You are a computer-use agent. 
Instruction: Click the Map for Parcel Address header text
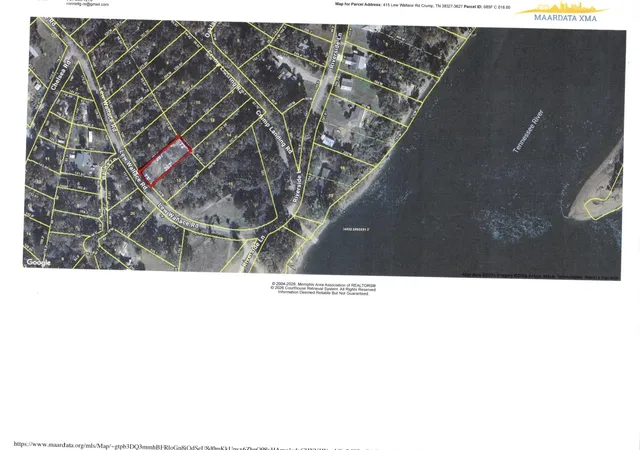click(x=358, y=4)
